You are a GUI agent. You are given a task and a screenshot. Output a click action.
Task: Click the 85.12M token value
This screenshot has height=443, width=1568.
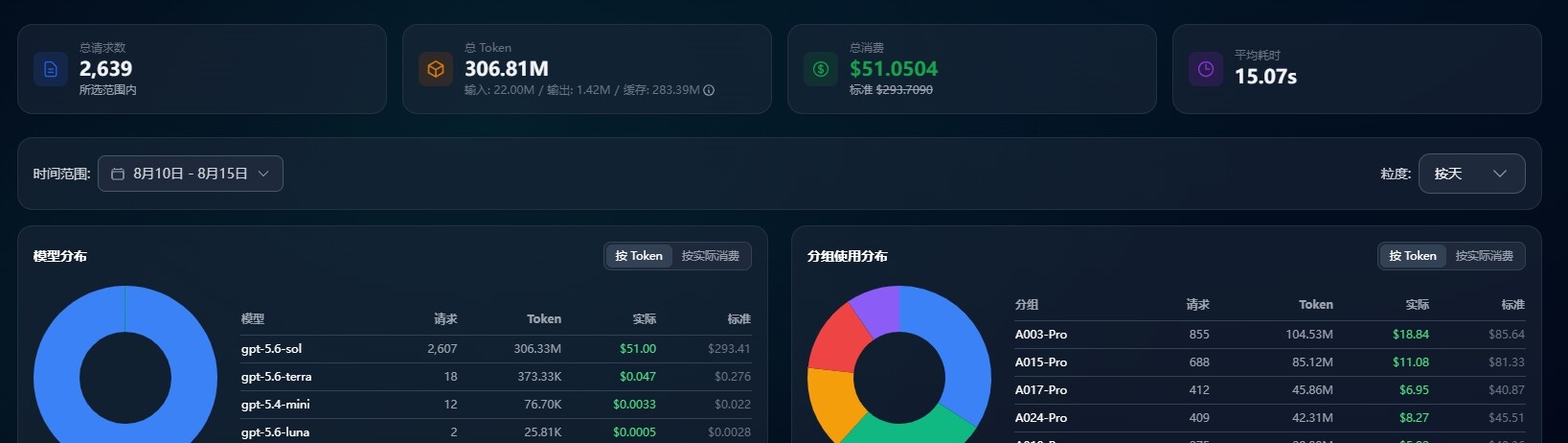coord(1312,362)
